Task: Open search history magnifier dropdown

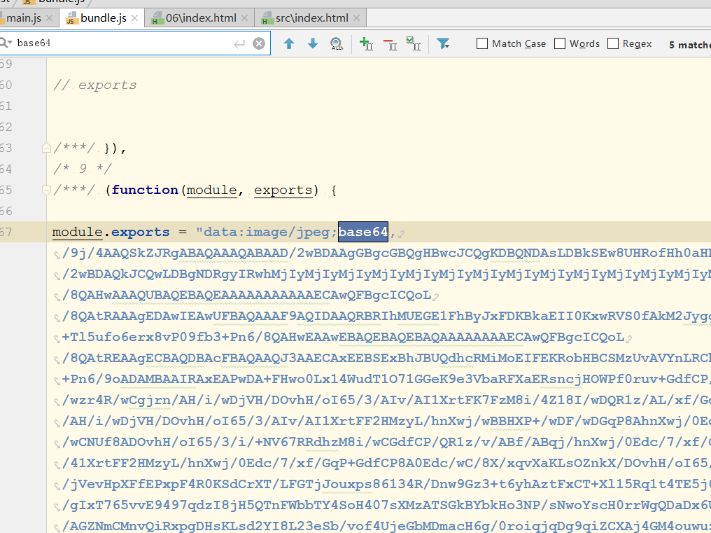Action: coord(6,43)
